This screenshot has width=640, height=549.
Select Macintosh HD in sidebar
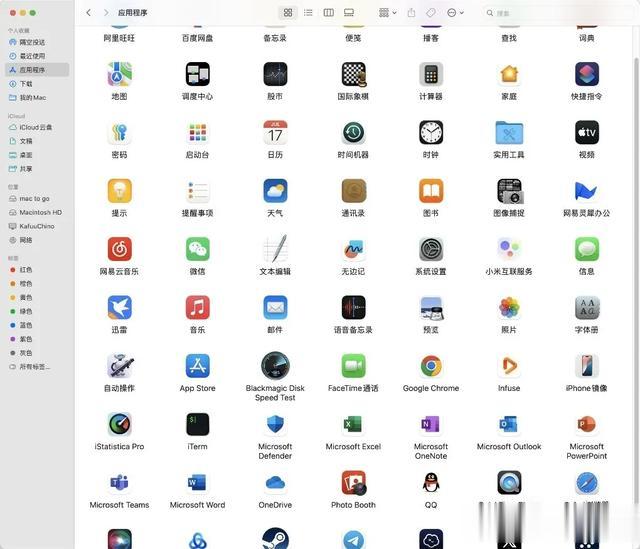[x=37, y=212]
